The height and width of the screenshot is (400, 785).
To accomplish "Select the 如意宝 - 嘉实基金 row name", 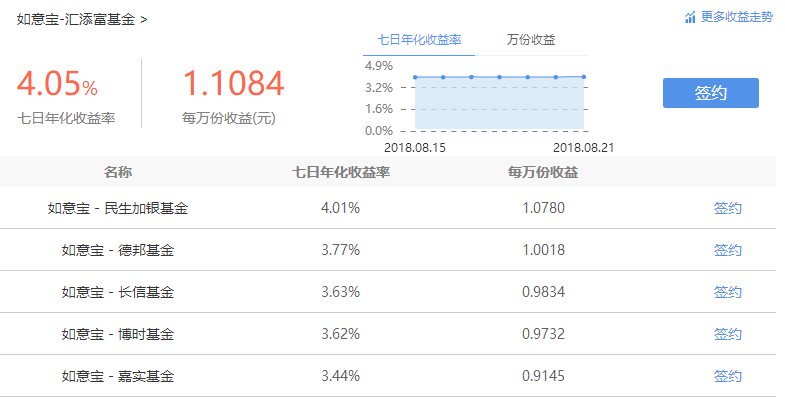I will coord(118,376).
